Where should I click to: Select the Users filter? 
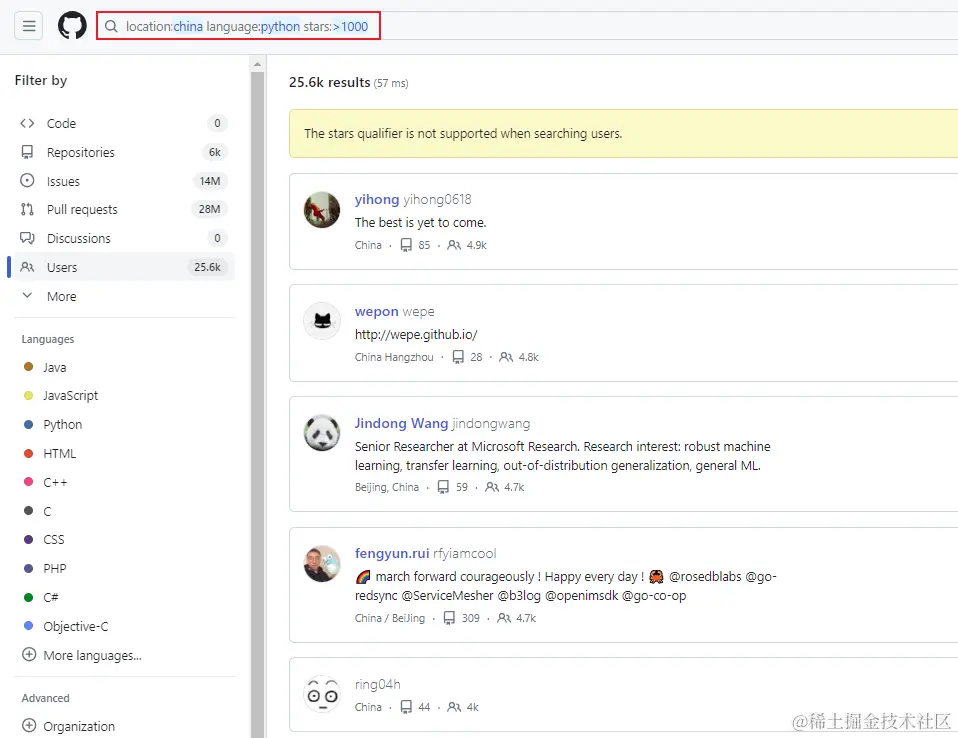click(124, 267)
